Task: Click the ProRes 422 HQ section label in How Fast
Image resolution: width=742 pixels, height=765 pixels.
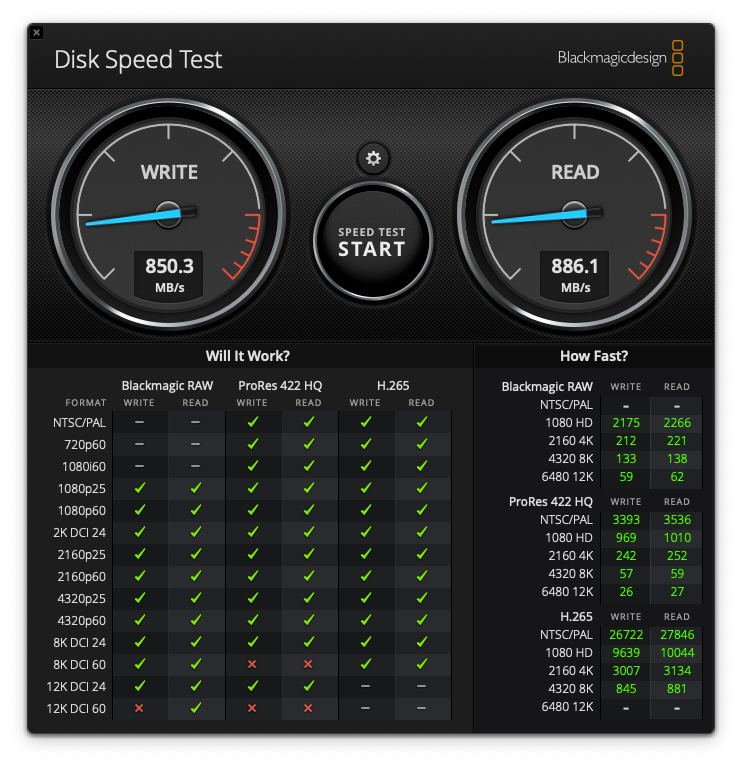Action: [x=551, y=502]
